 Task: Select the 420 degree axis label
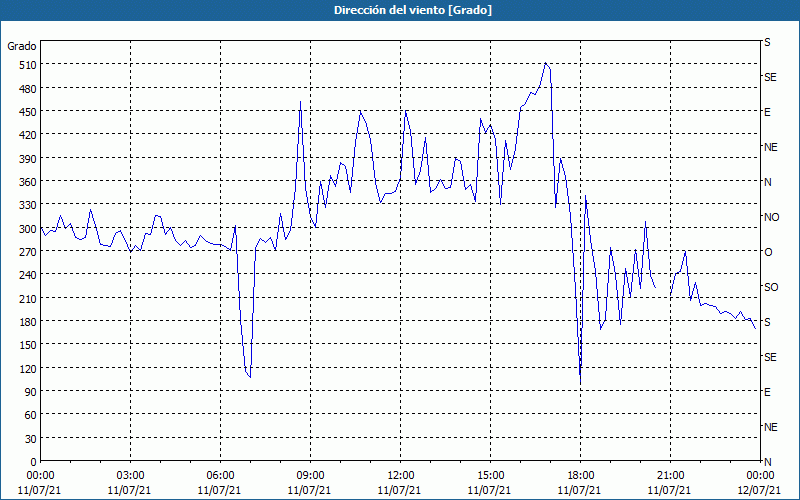28,135
